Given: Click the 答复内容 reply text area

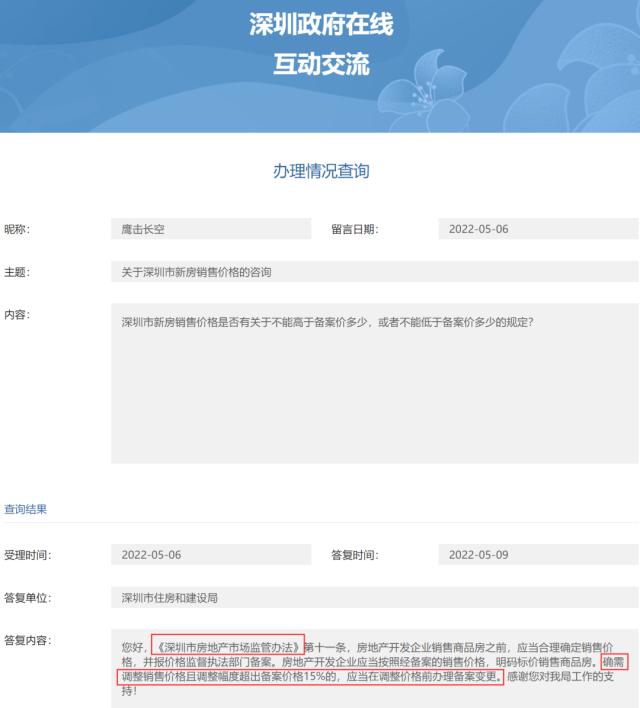Looking at the screenshot, I should coord(374,669).
